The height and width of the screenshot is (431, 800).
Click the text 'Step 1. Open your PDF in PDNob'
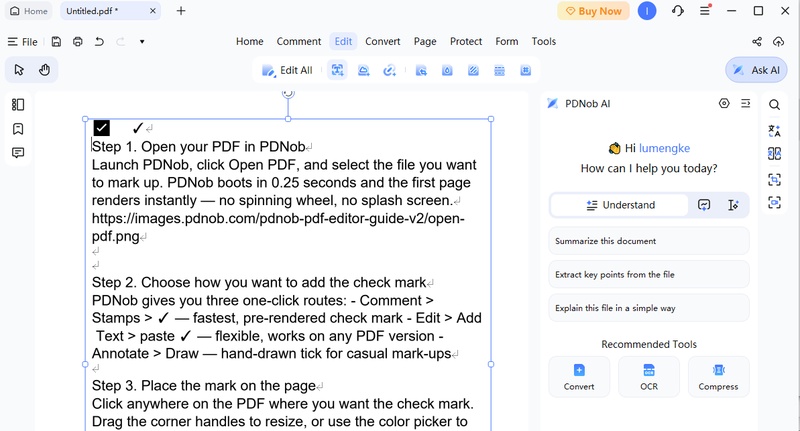[x=198, y=147]
